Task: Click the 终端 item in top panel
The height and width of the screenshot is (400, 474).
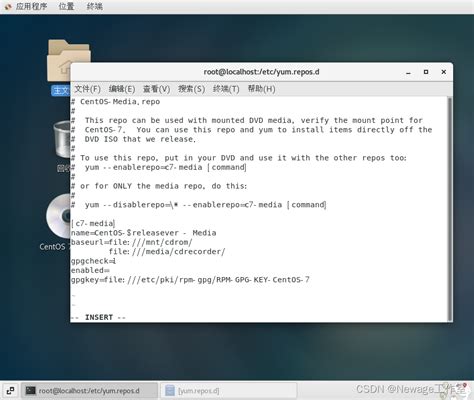Action: coord(95,6)
